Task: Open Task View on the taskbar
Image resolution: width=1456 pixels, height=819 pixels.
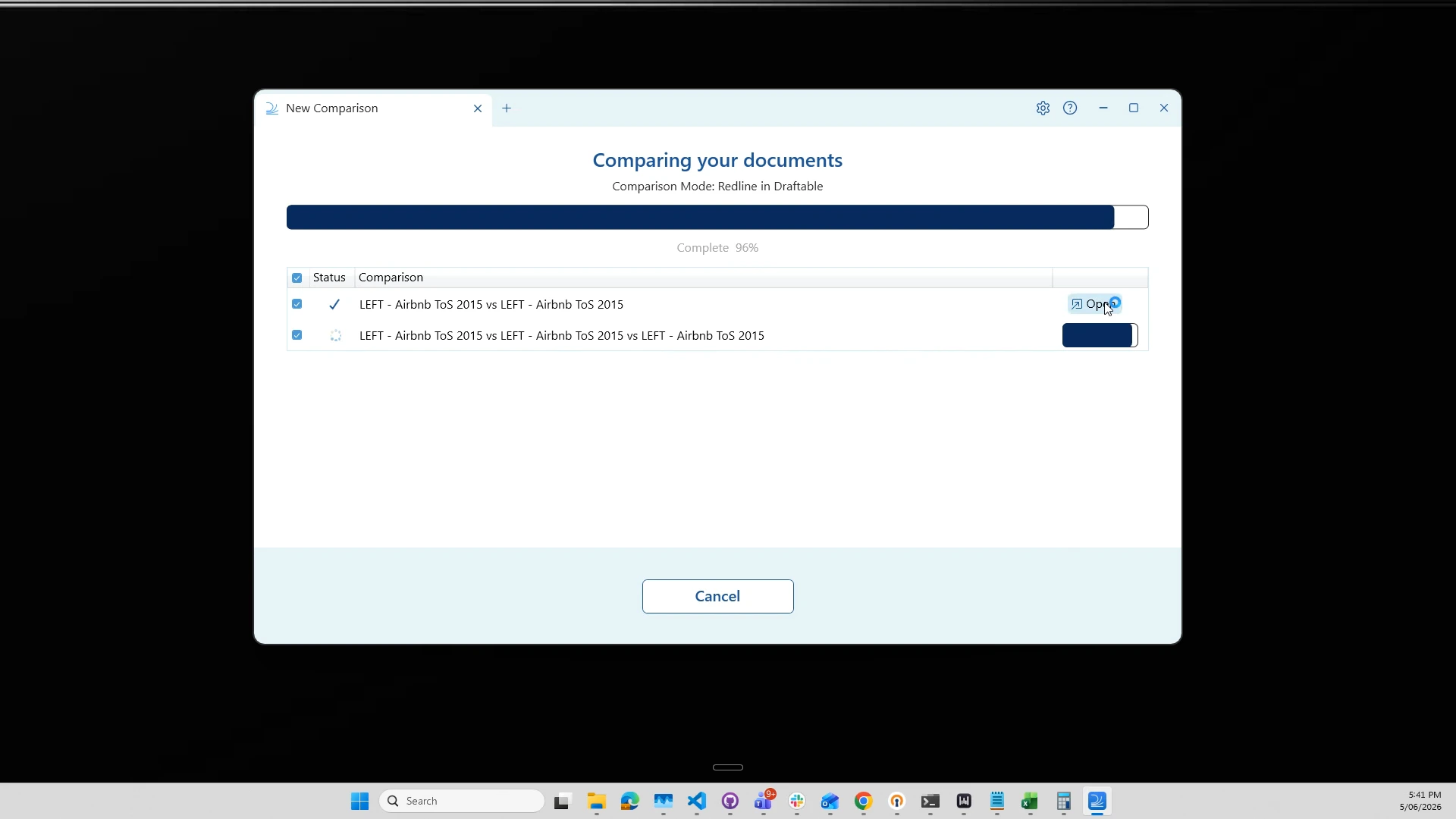Action: [562, 802]
